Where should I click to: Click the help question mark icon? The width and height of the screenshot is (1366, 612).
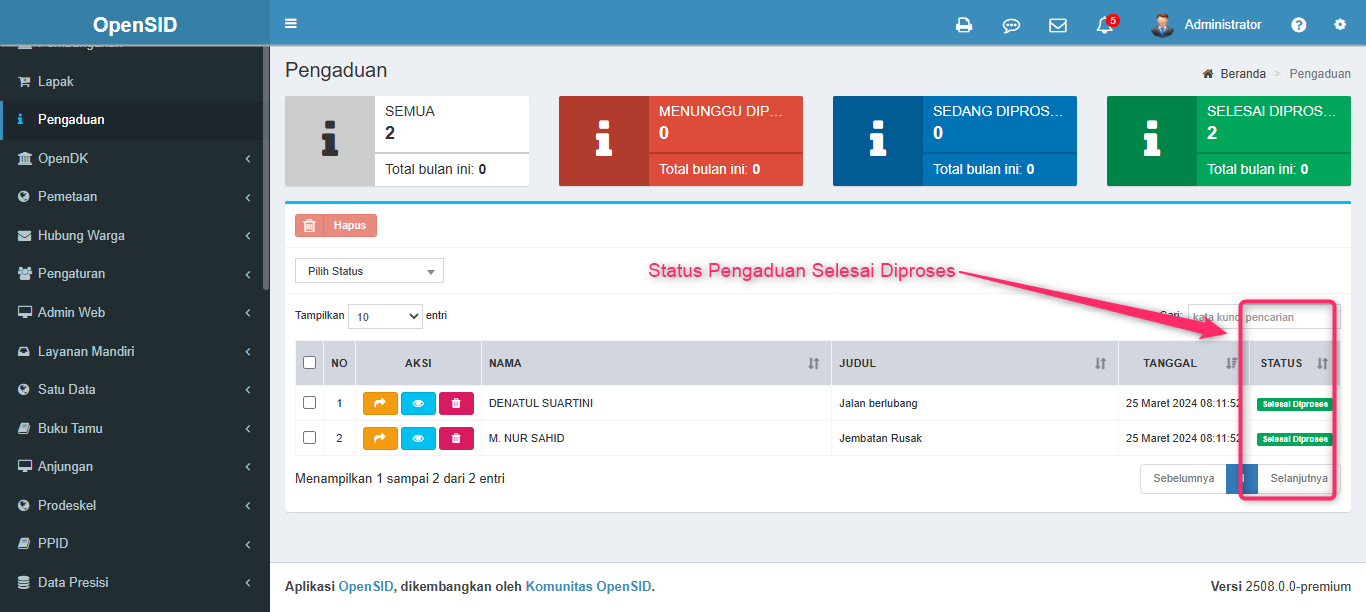(1298, 25)
